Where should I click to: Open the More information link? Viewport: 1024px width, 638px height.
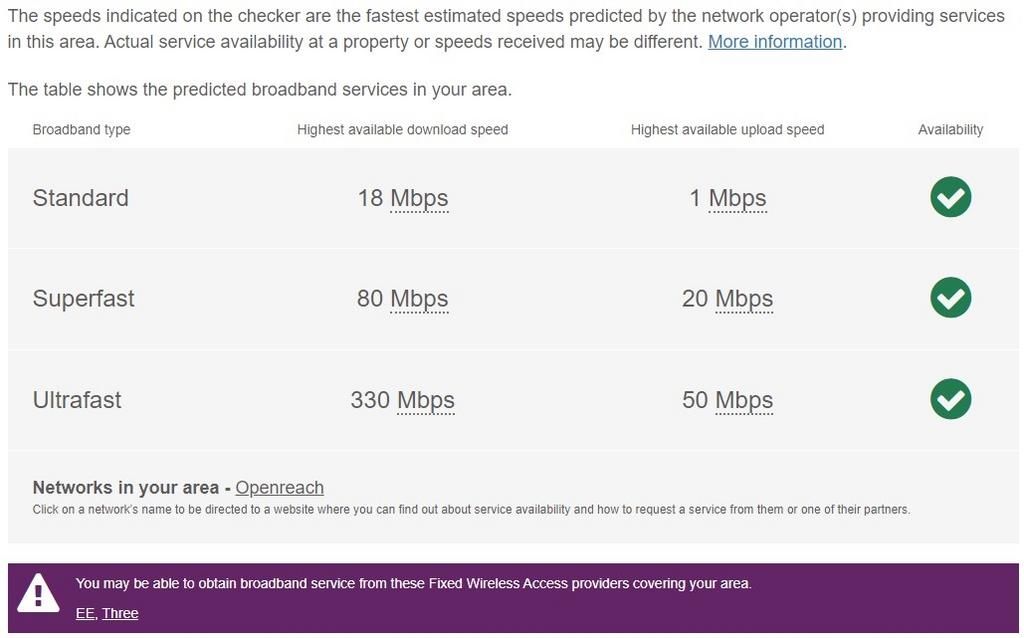coord(775,42)
